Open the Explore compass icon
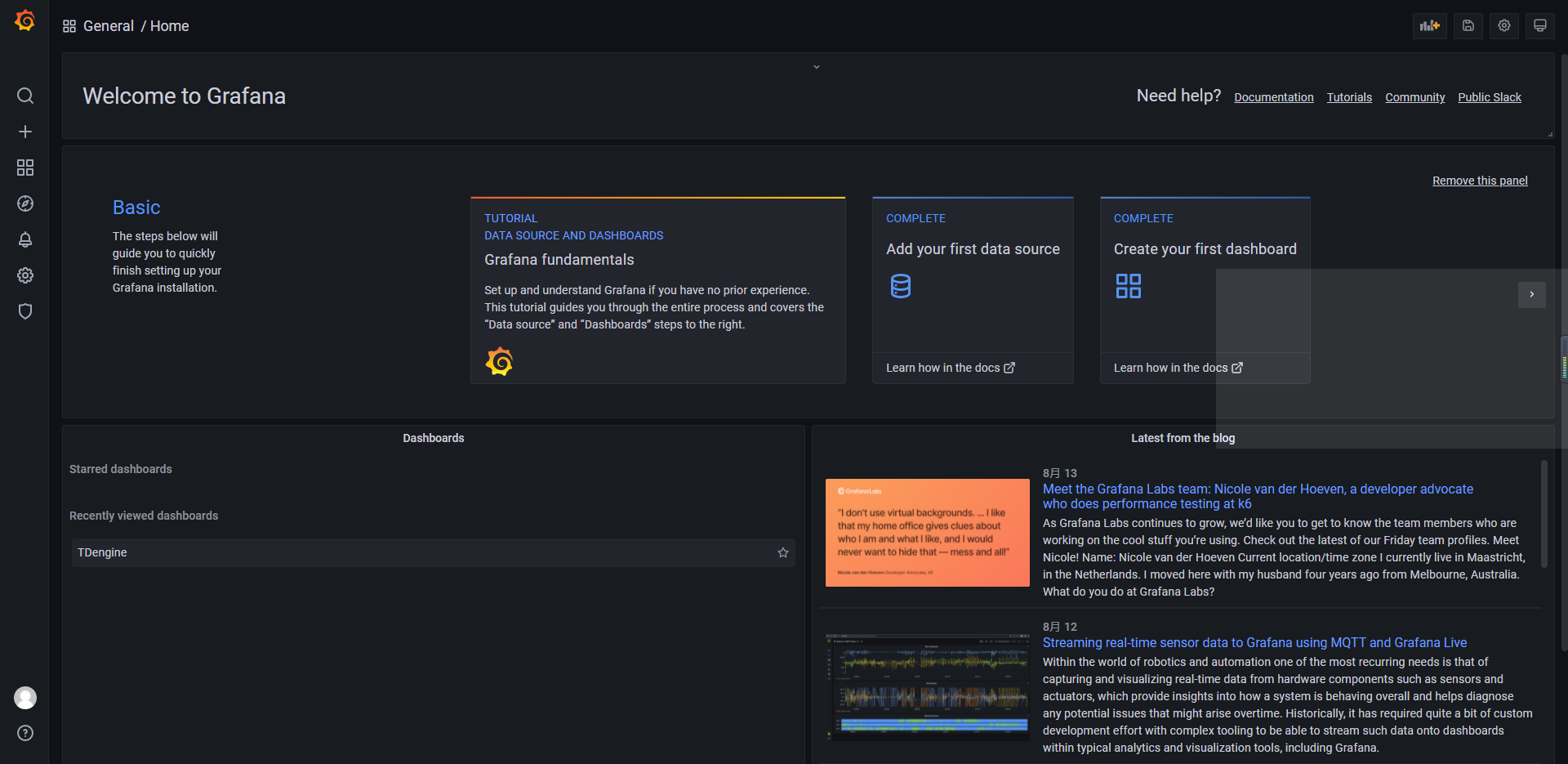 point(25,203)
